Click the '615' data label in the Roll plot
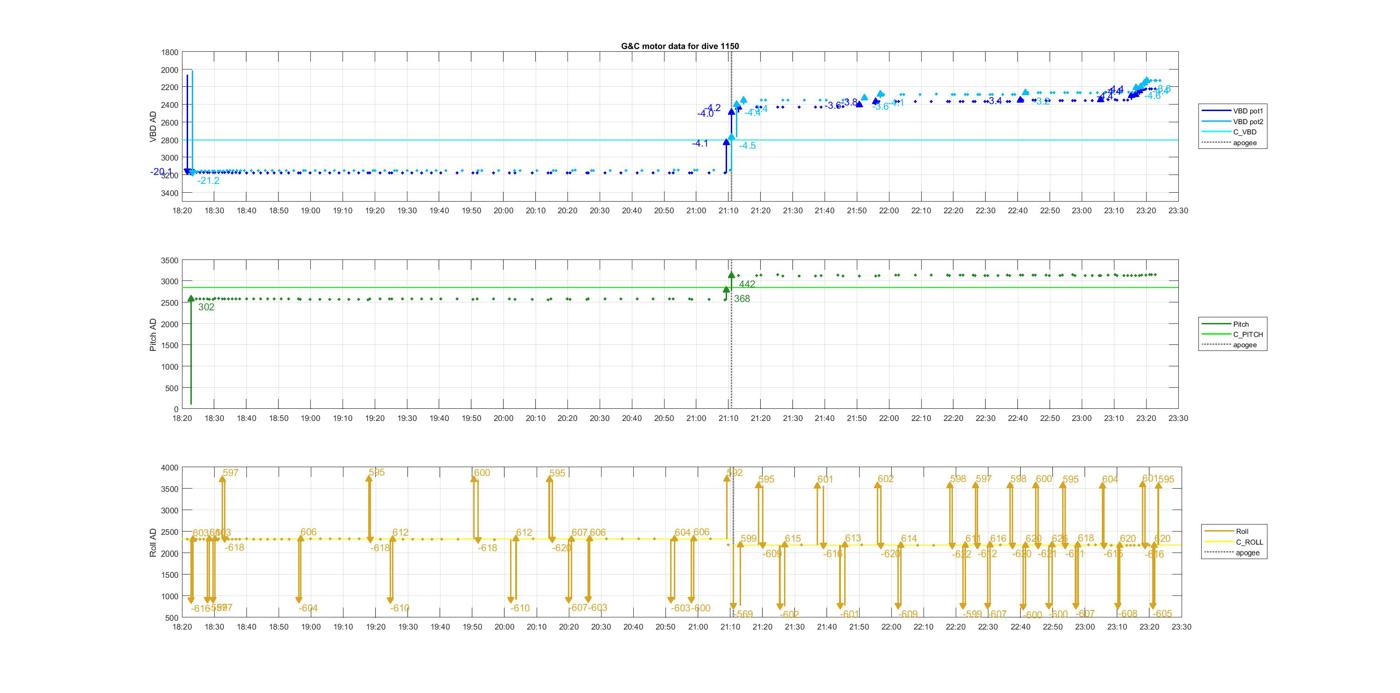 pyautogui.click(x=793, y=539)
